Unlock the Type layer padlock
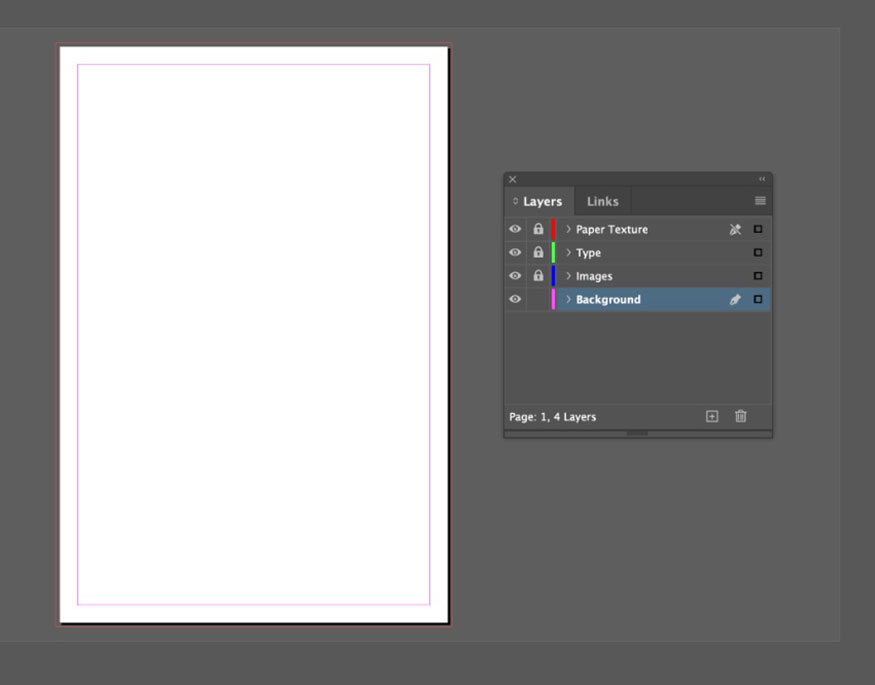The height and width of the screenshot is (685, 875). (538, 252)
